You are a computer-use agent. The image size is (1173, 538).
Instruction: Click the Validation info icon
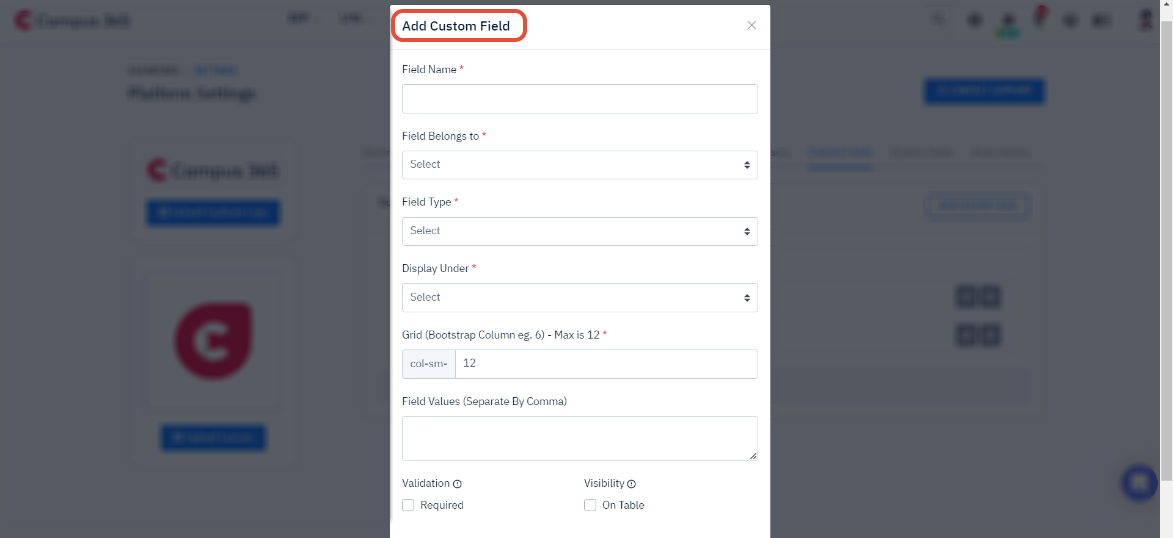[457, 484]
